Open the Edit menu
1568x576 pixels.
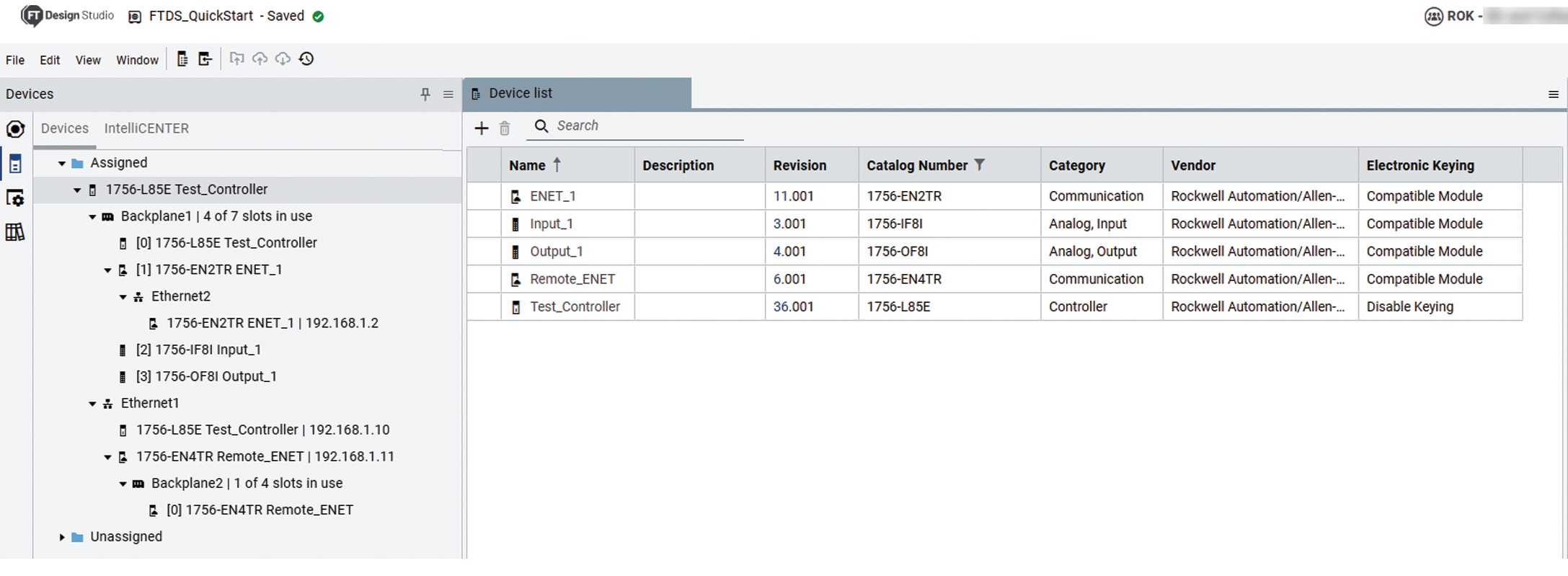pos(50,60)
